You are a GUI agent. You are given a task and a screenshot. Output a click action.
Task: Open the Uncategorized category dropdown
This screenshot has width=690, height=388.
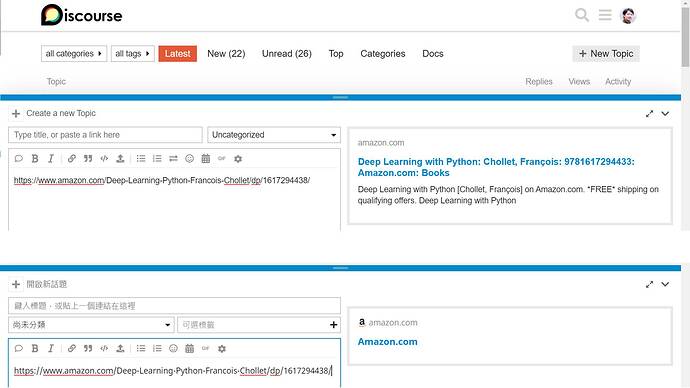coord(274,135)
